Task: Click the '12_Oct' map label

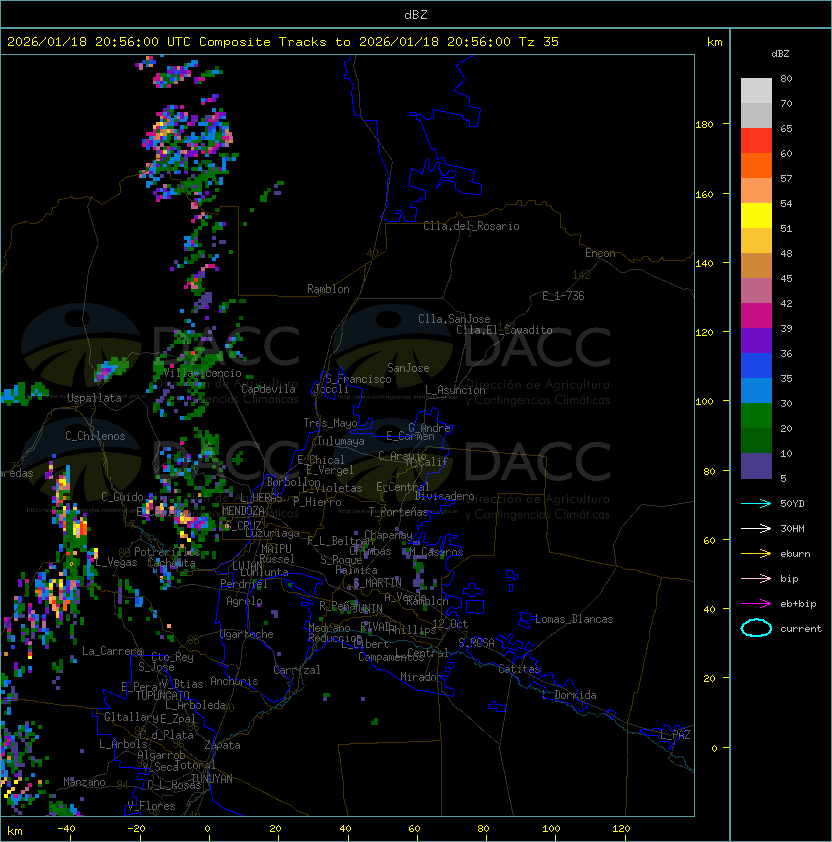Action: click(450, 624)
